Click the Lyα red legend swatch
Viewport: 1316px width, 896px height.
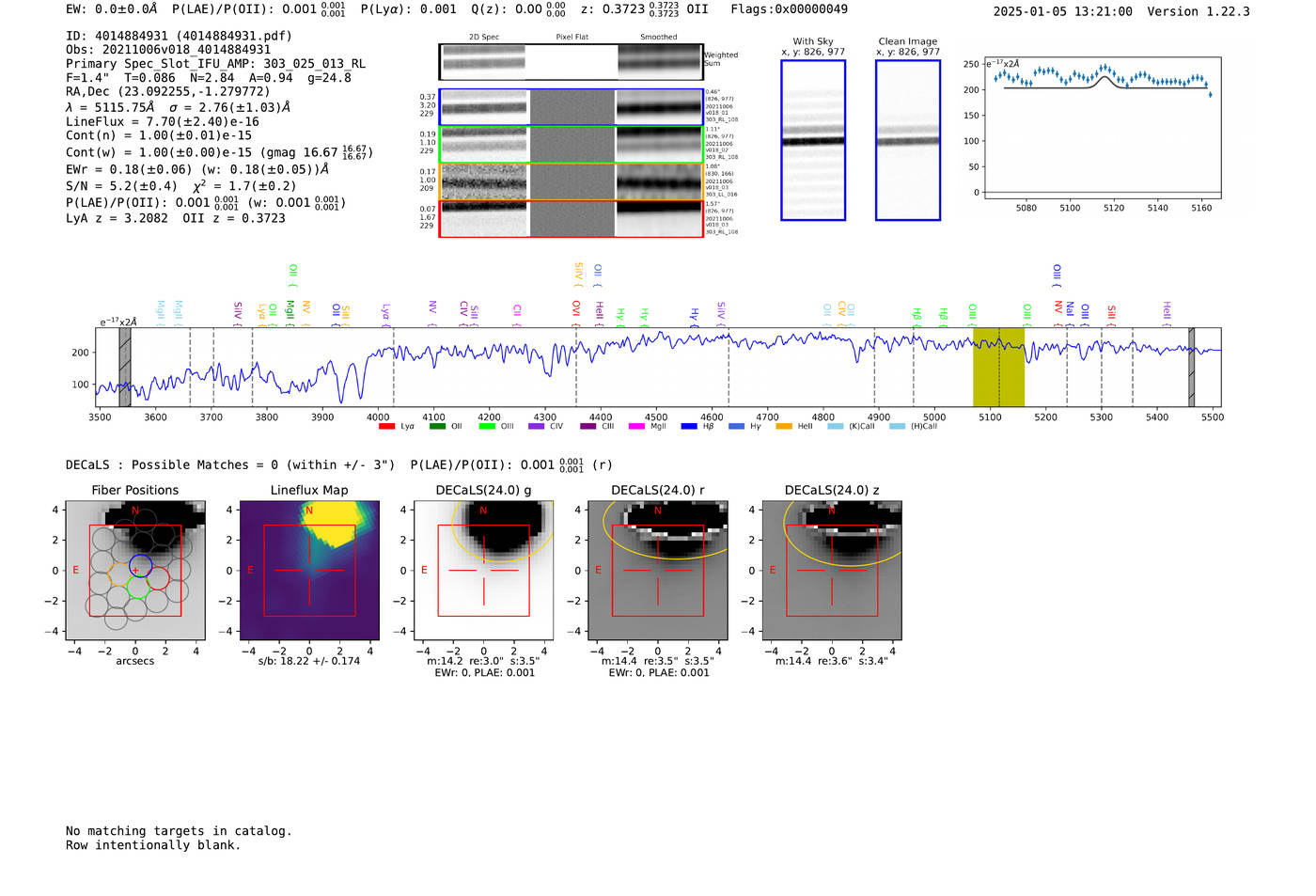(386, 427)
